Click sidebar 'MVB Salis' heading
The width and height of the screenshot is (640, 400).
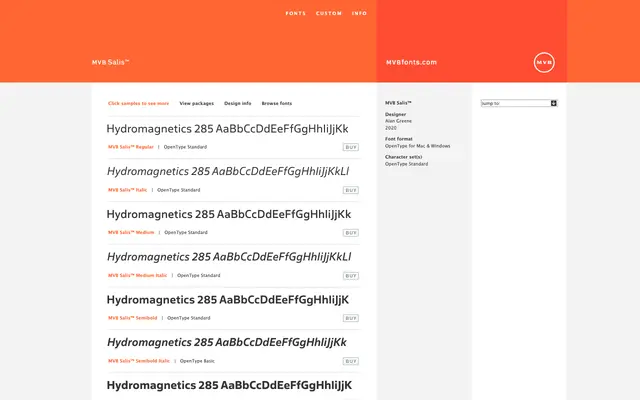pos(398,103)
